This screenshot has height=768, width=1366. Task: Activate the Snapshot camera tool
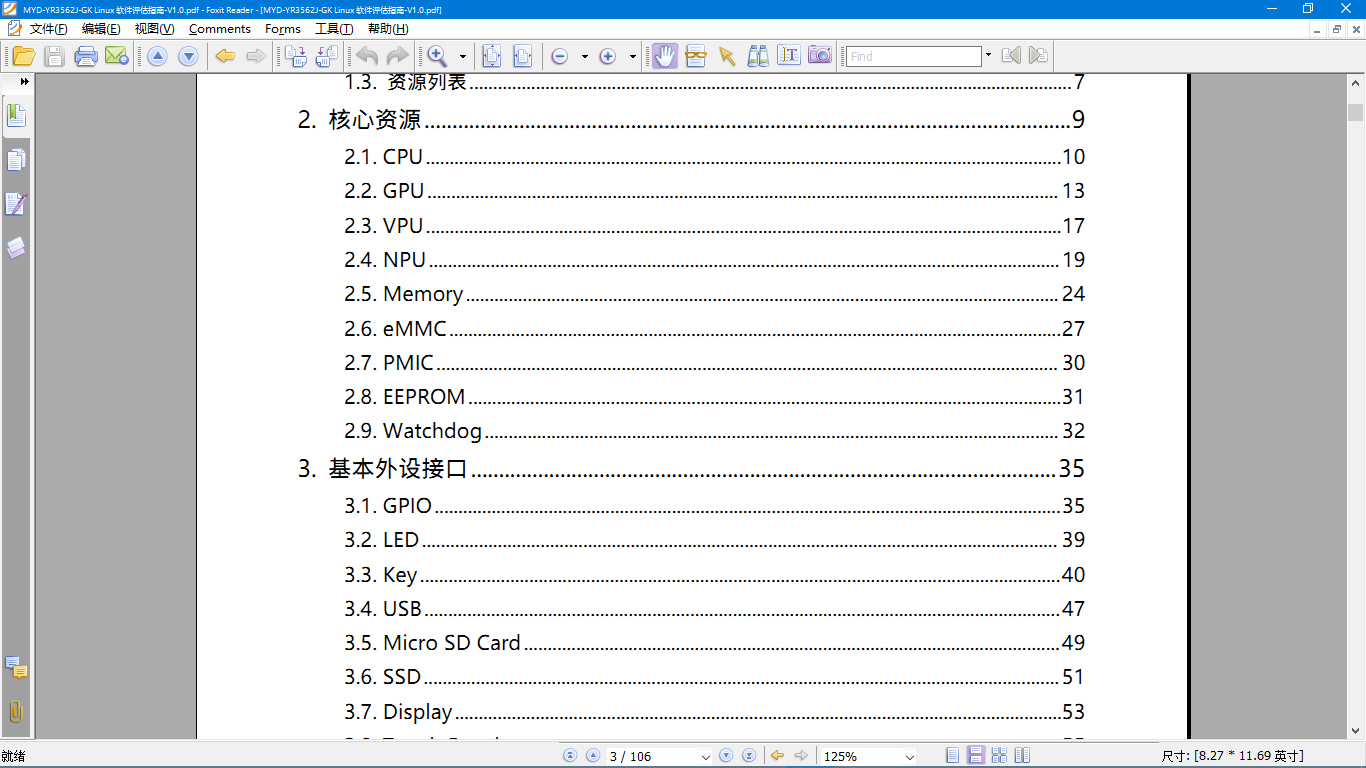coord(820,56)
